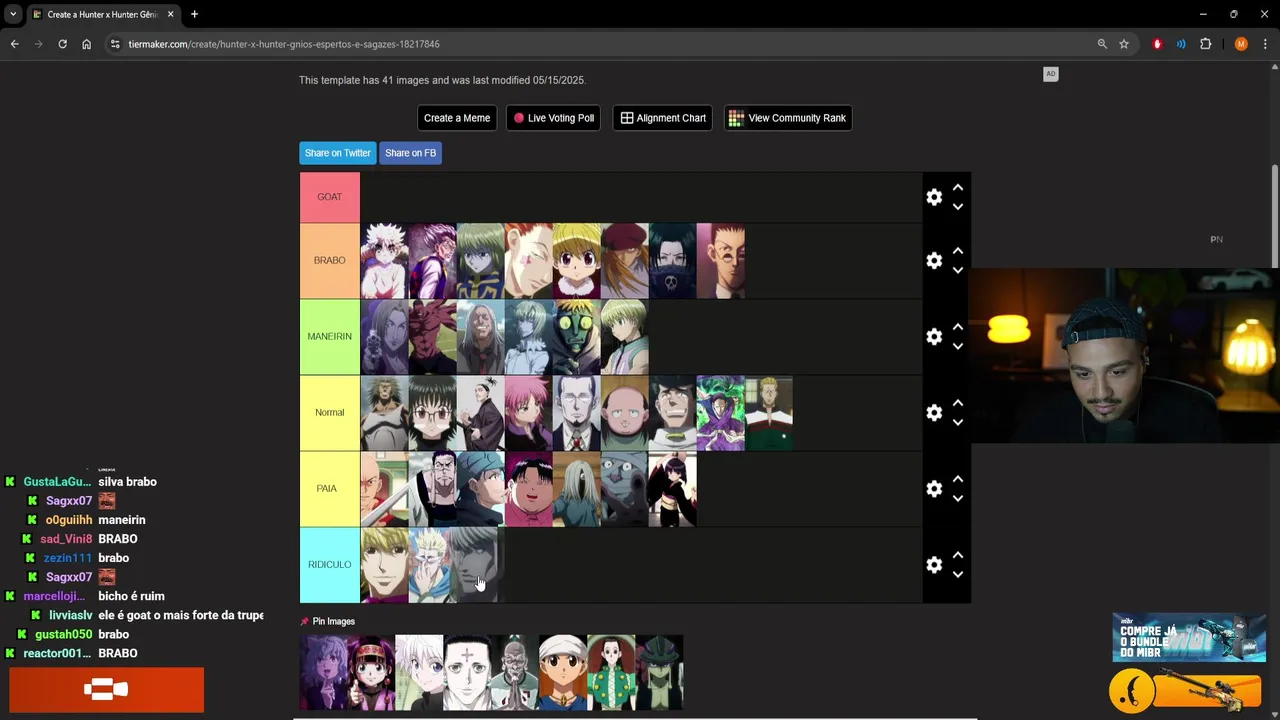The height and width of the screenshot is (720, 1280).
Task: Select the GOAT tier label
Action: click(x=330, y=197)
